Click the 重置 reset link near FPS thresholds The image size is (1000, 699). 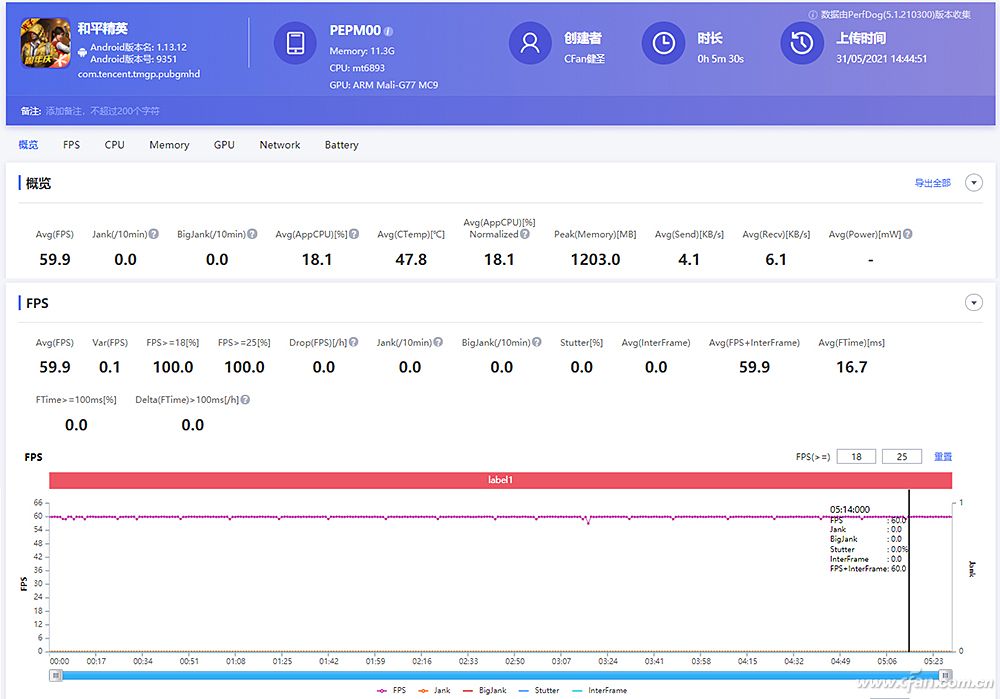tap(943, 456)
